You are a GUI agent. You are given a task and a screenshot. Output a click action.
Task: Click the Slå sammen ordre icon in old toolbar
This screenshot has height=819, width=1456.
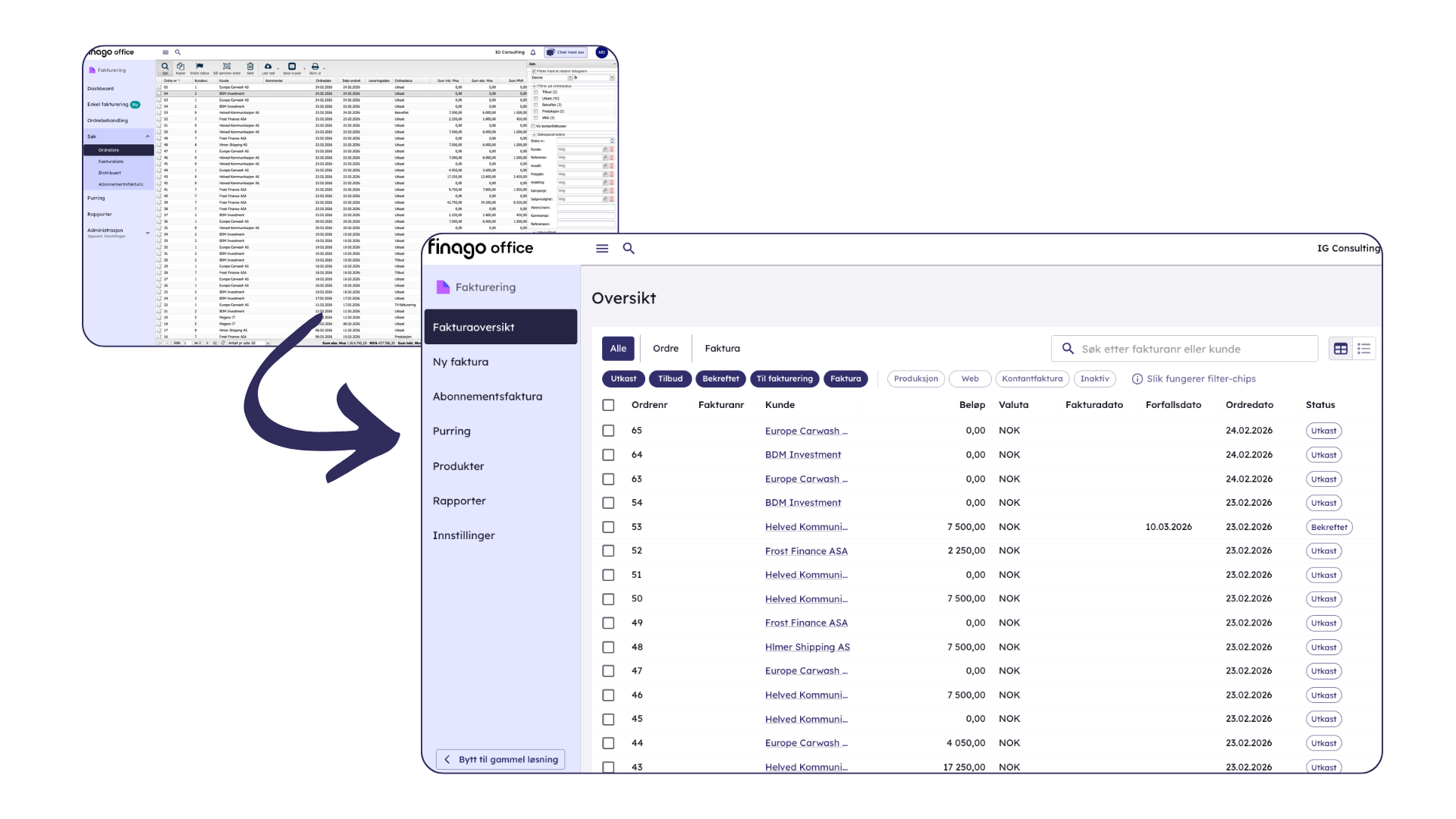coord(227,67)
